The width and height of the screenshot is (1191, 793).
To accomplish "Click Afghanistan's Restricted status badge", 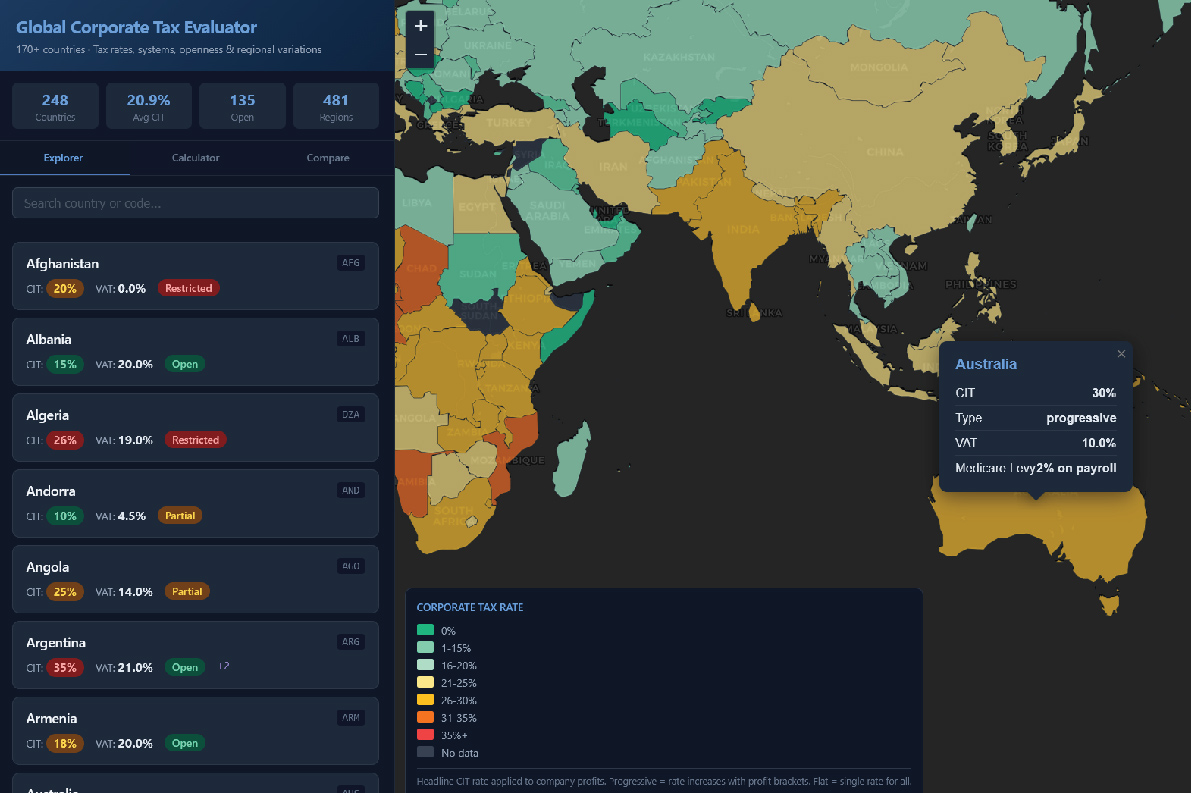I will (189, 288).
